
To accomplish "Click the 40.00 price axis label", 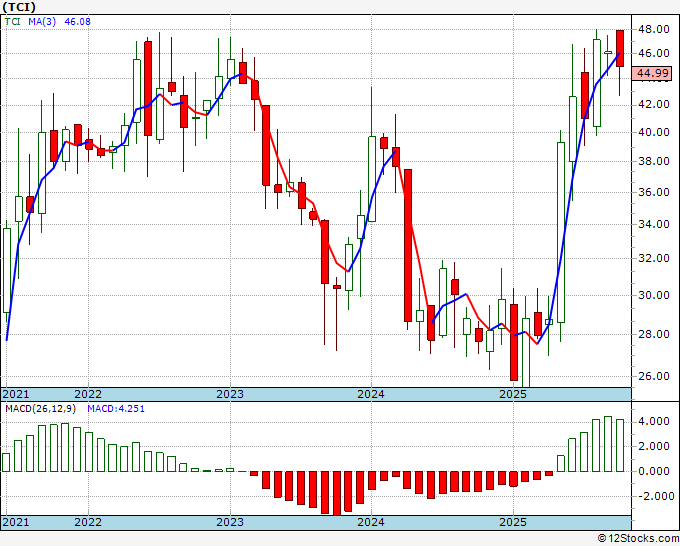I will tap(653, 132).
